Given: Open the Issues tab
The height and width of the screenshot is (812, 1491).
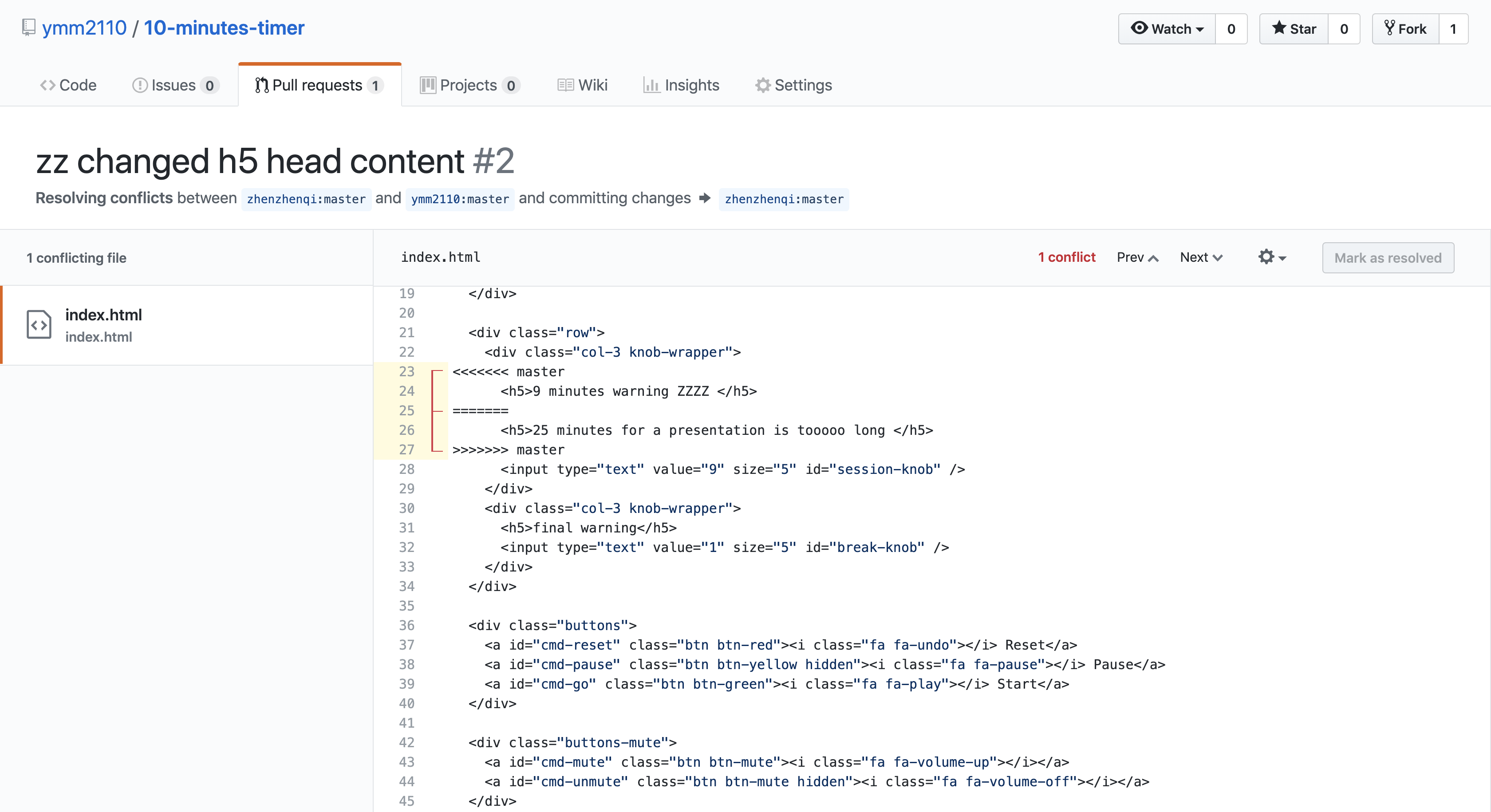Looking at the screenshot, I should pos(175,85).
